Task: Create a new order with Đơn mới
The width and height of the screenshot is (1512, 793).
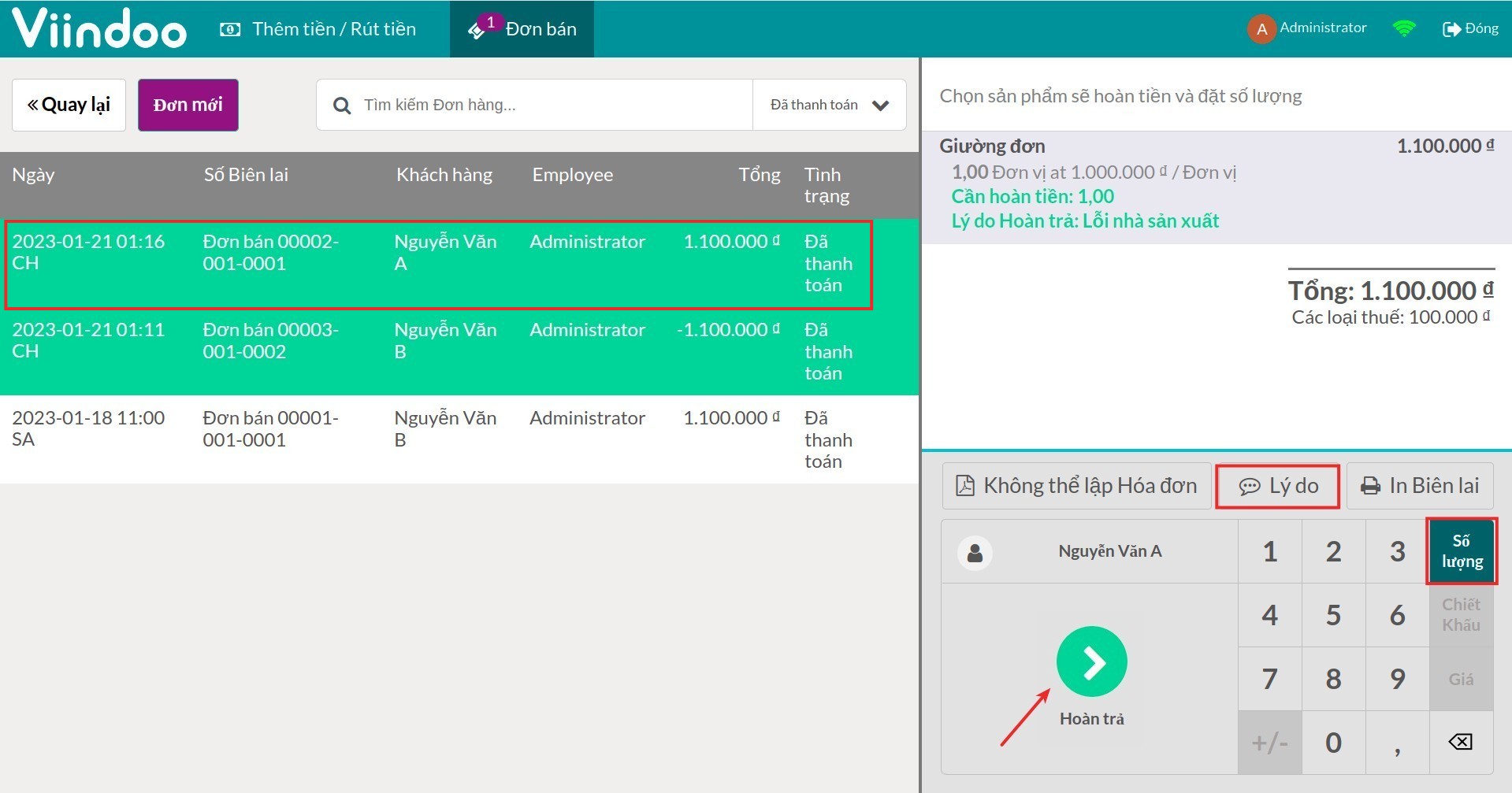Action: click(188, 105)
